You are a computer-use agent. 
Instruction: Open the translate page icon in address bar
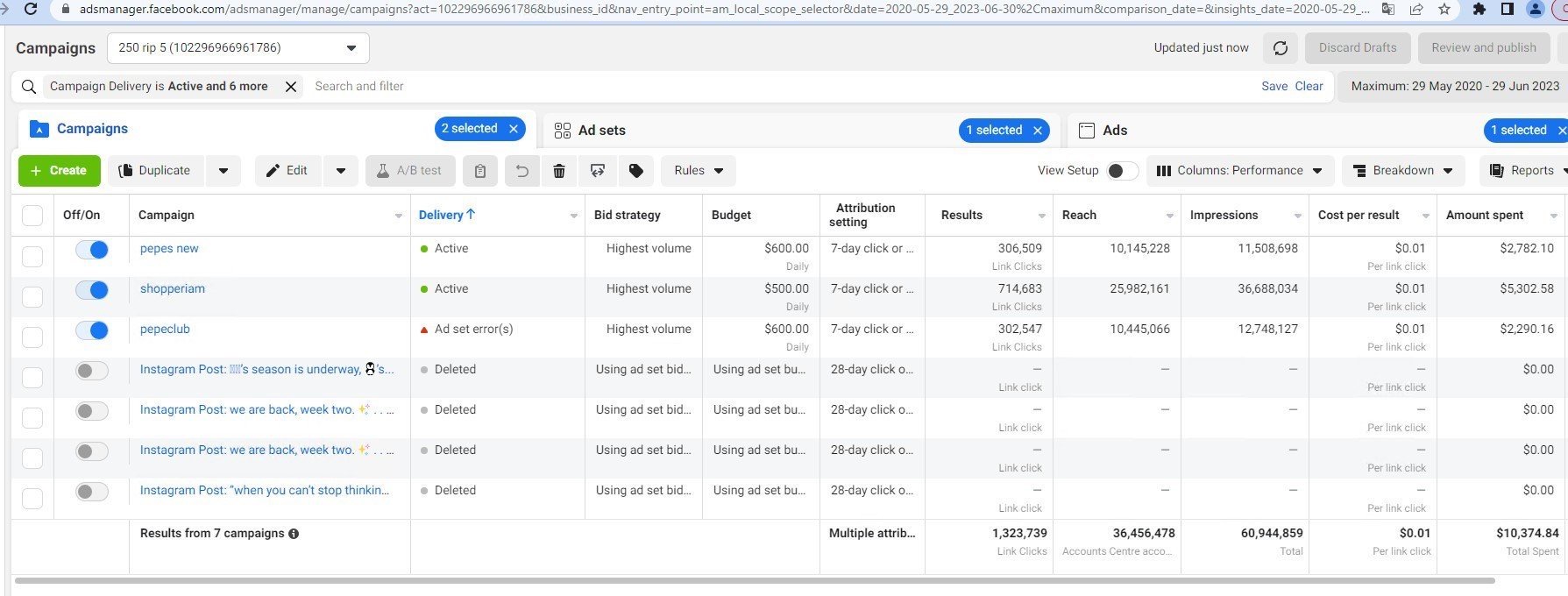point(1387,10)
